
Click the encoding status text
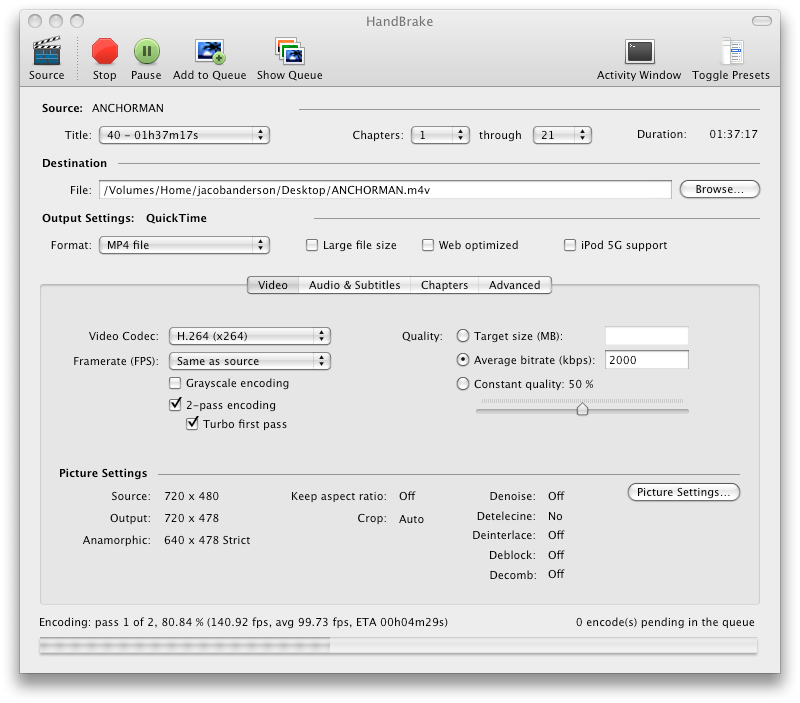[x=243, y=622]
